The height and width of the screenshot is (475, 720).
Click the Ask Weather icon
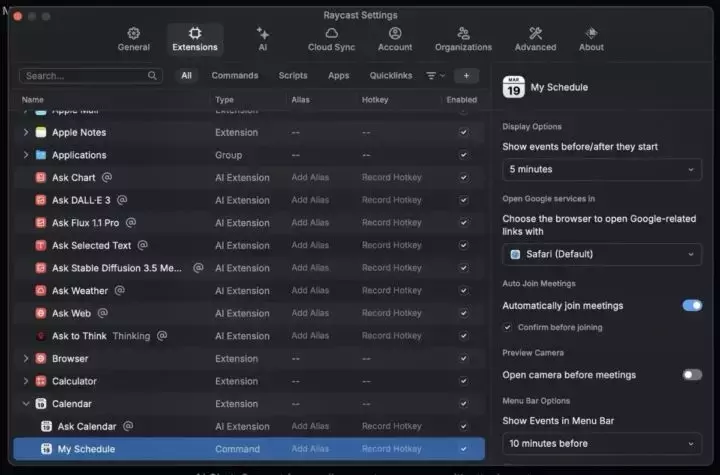[41, 291]
